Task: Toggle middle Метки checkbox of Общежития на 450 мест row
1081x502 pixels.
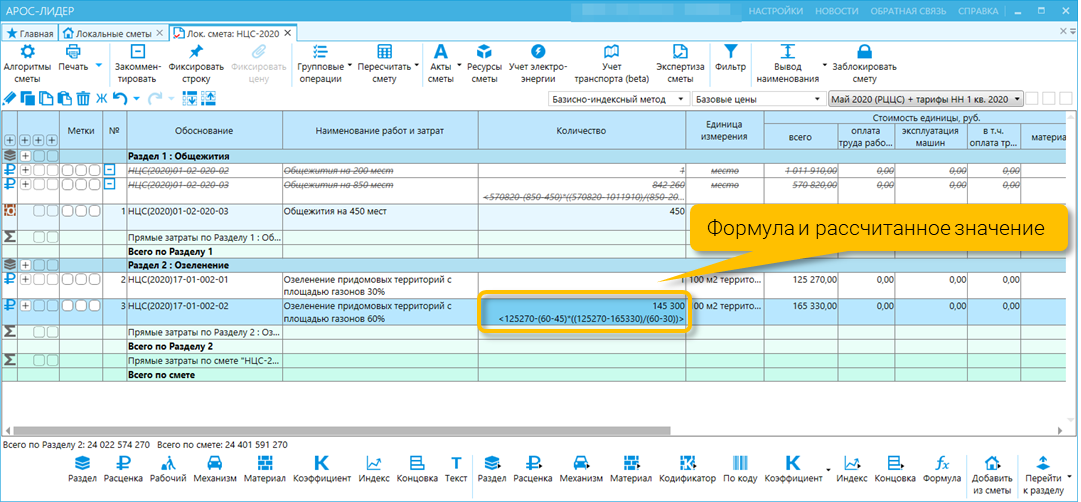Action: click(x=81, y=211)
